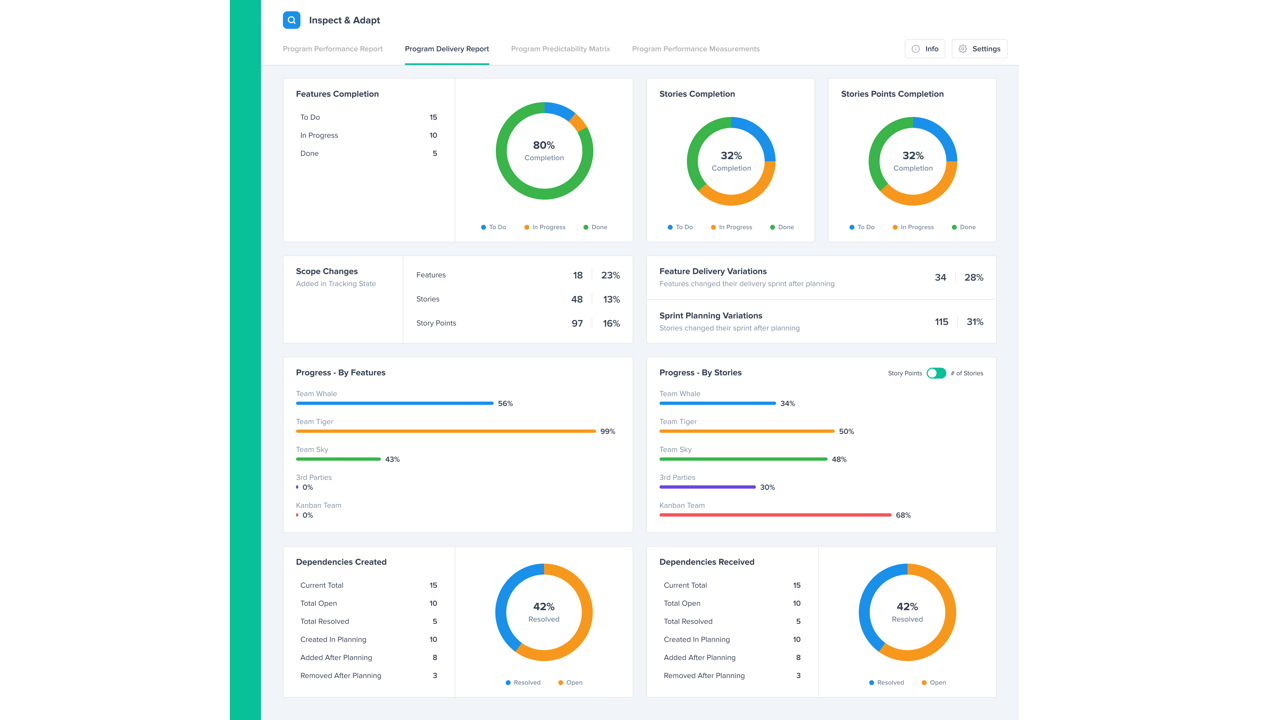Click the 42% Resolved Dependencies Received donut
The height and width of the screenshot is (720, 1280).
[x=907, y=613]
